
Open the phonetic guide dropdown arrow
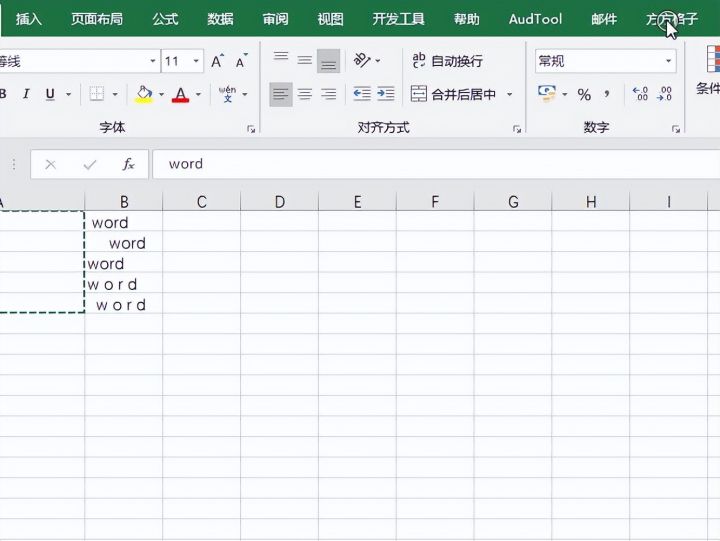point(245,95)
